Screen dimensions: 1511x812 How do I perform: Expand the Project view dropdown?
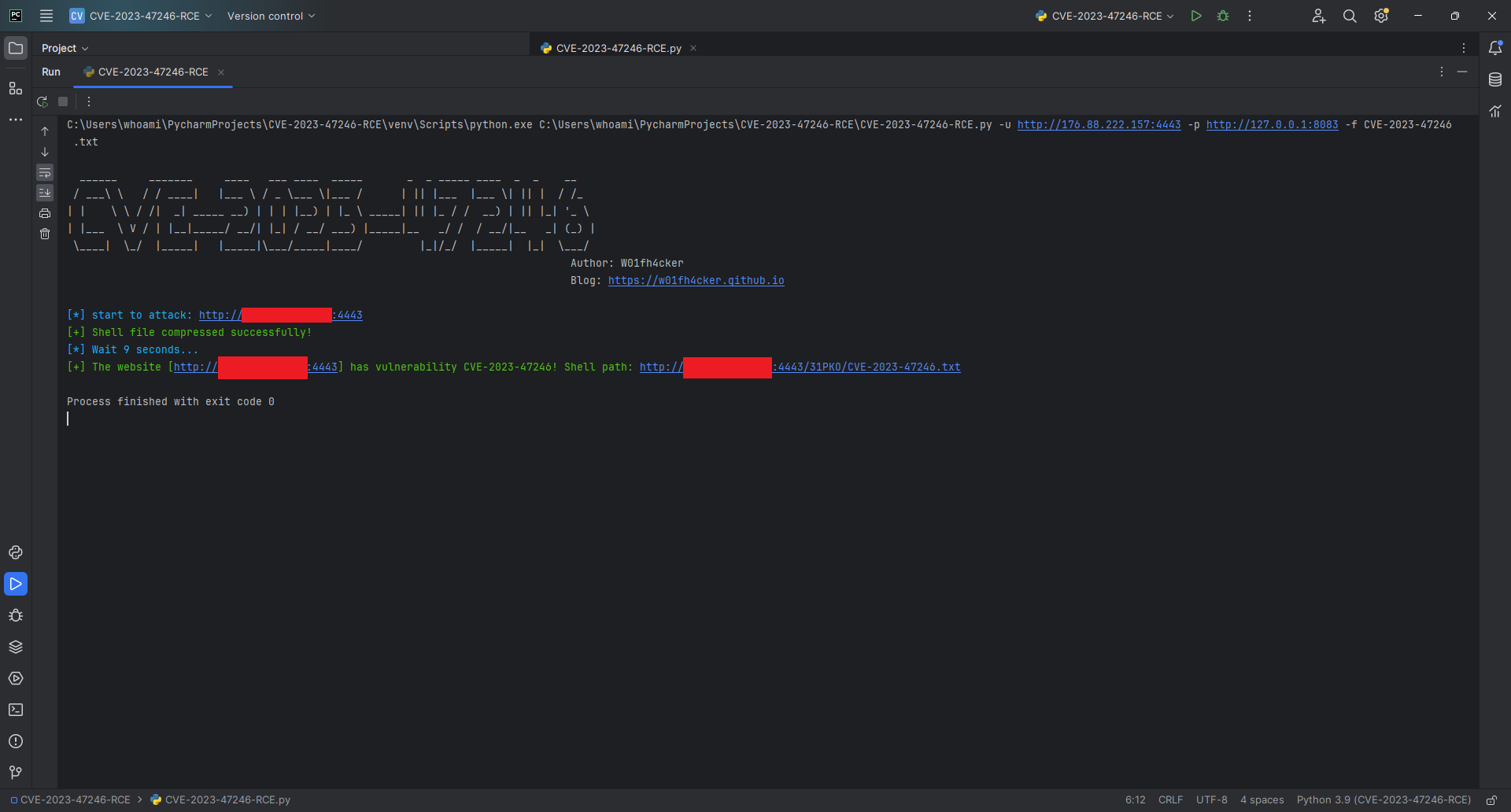65,48
